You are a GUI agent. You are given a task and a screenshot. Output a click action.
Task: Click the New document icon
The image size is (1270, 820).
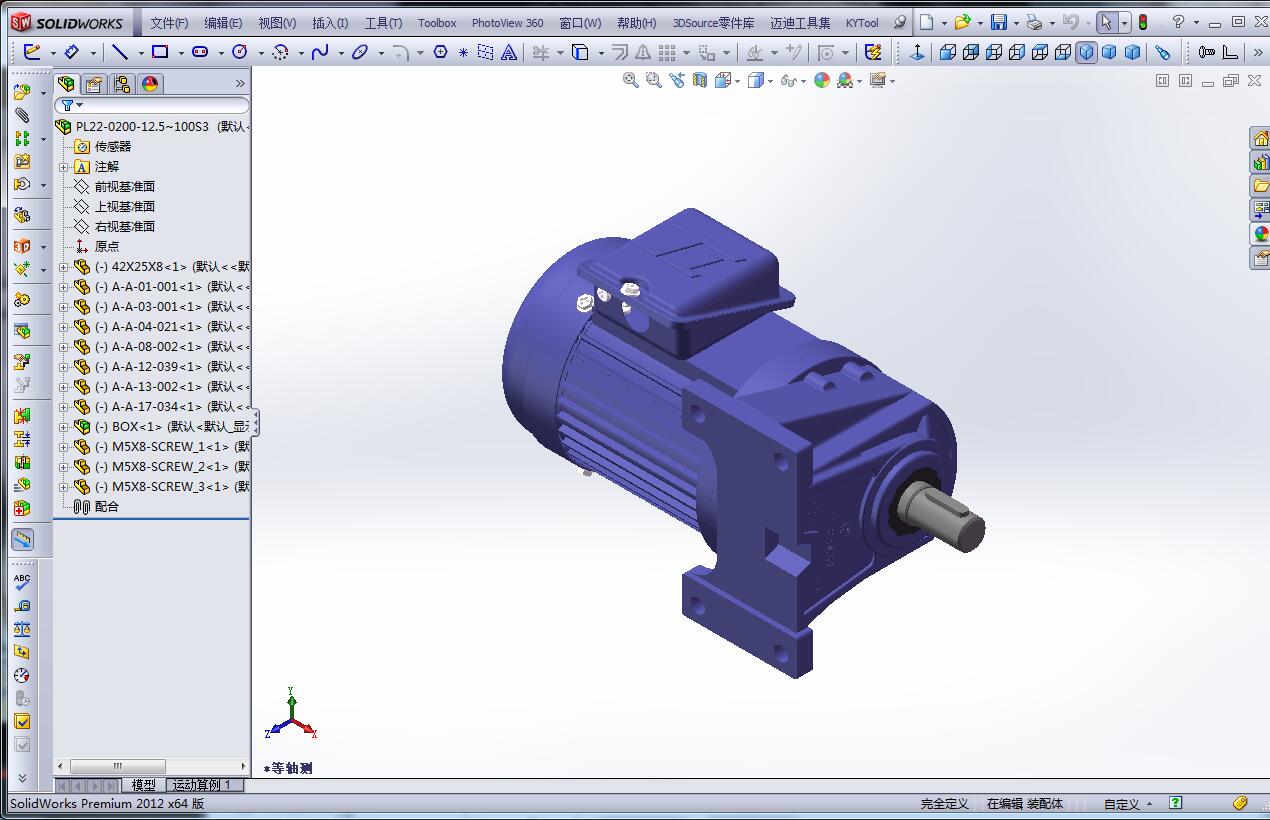click(927, 22)
